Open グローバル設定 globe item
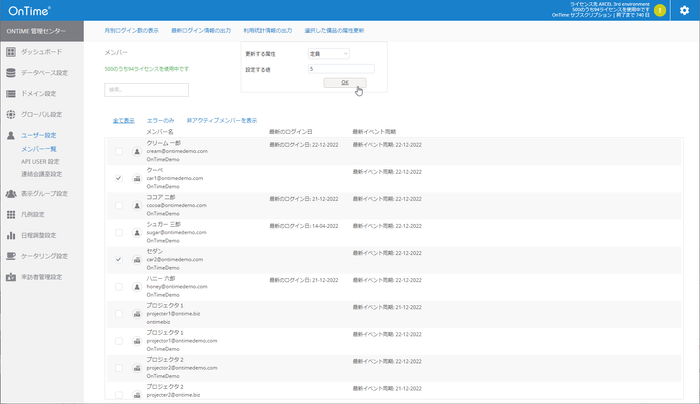The width and height of the screenshot is (700, 404). [42, 114]
